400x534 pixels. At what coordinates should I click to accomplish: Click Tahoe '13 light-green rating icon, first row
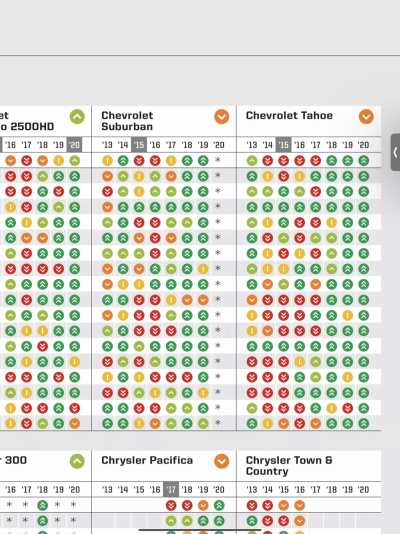[252, 160]
